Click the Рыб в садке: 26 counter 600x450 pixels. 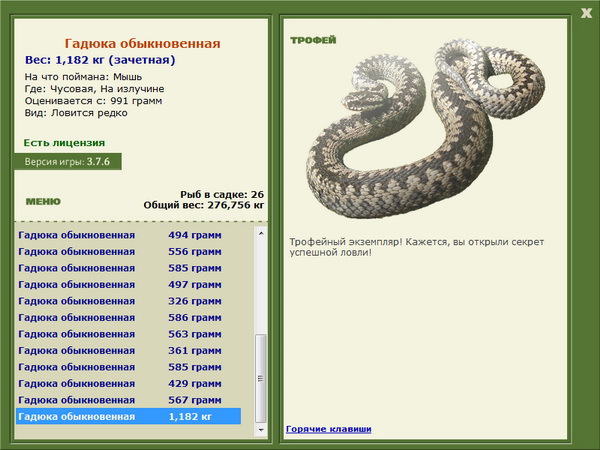(222, 194)
